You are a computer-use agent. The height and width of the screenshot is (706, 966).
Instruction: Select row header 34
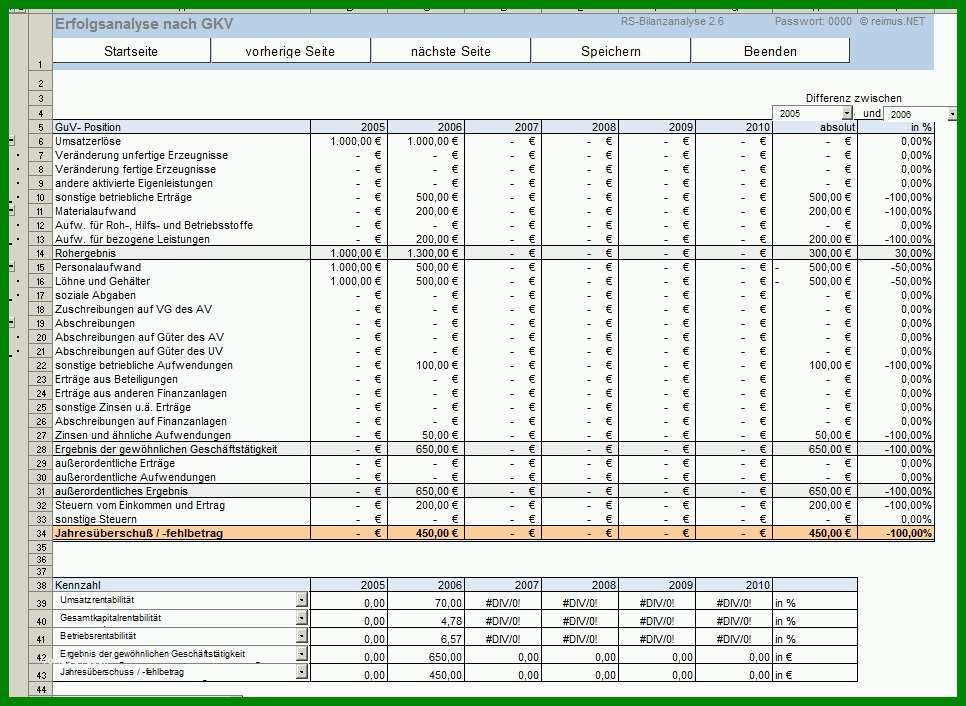(41, 534)
